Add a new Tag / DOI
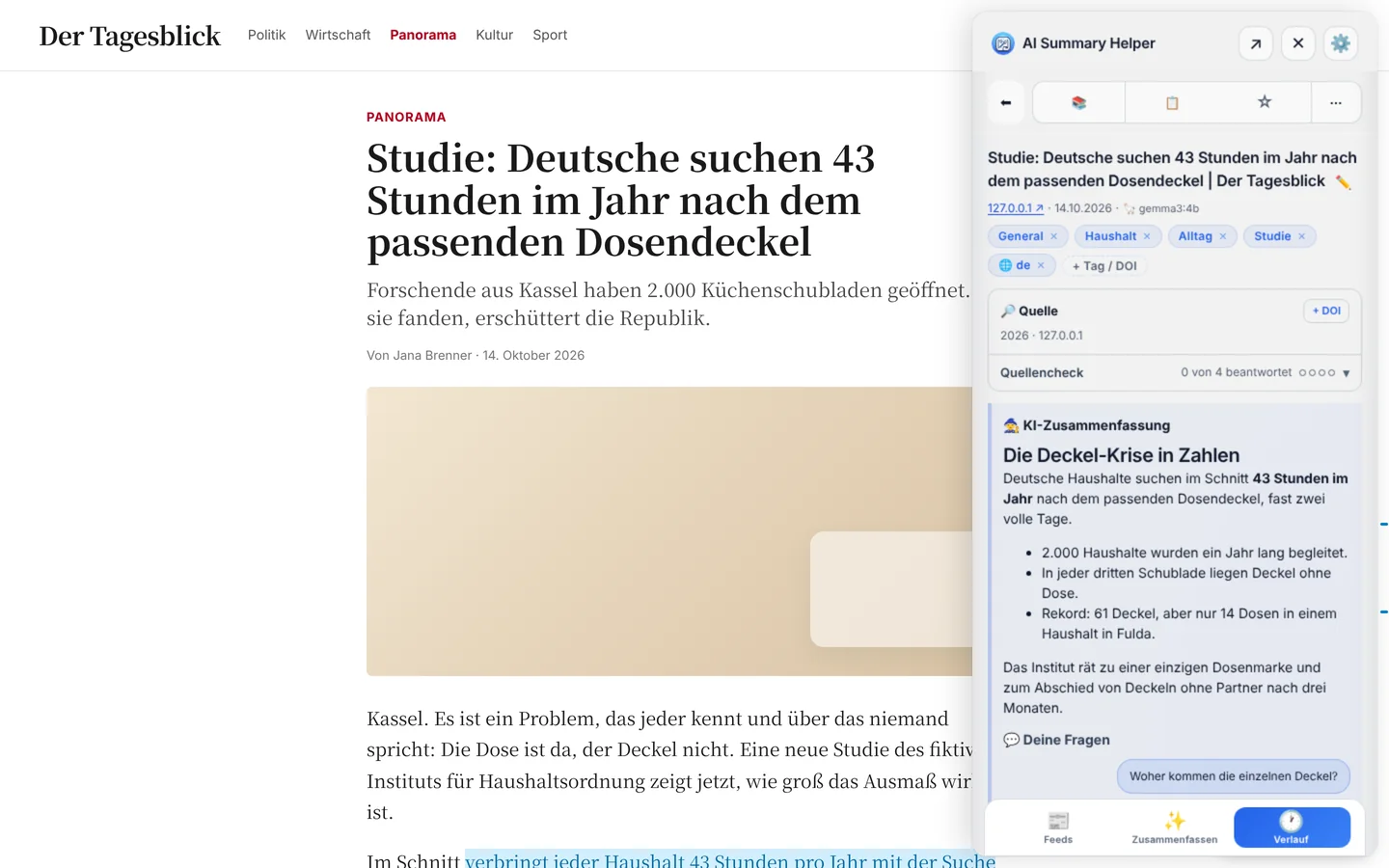Image resolution: width=1389 pixels, height=868 pixels. (x=1104, y=266)
